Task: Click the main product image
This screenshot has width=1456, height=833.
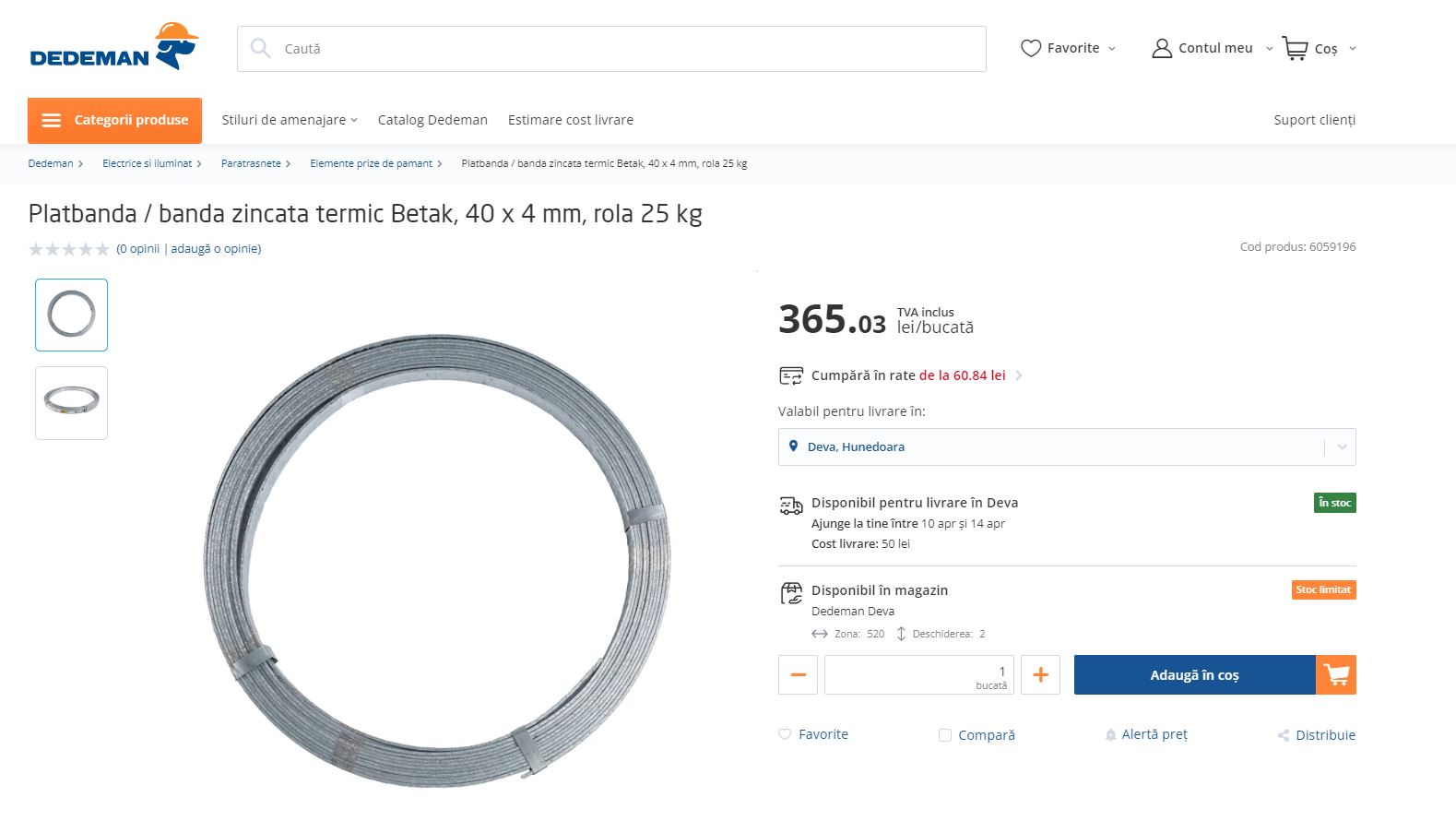Action: click(438, 561)
